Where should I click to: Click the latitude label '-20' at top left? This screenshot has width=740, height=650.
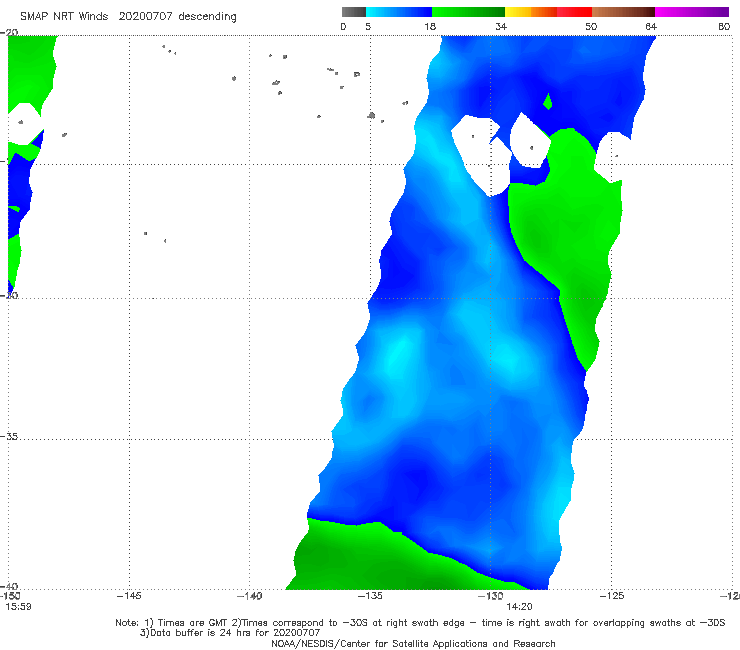(9, 33)
